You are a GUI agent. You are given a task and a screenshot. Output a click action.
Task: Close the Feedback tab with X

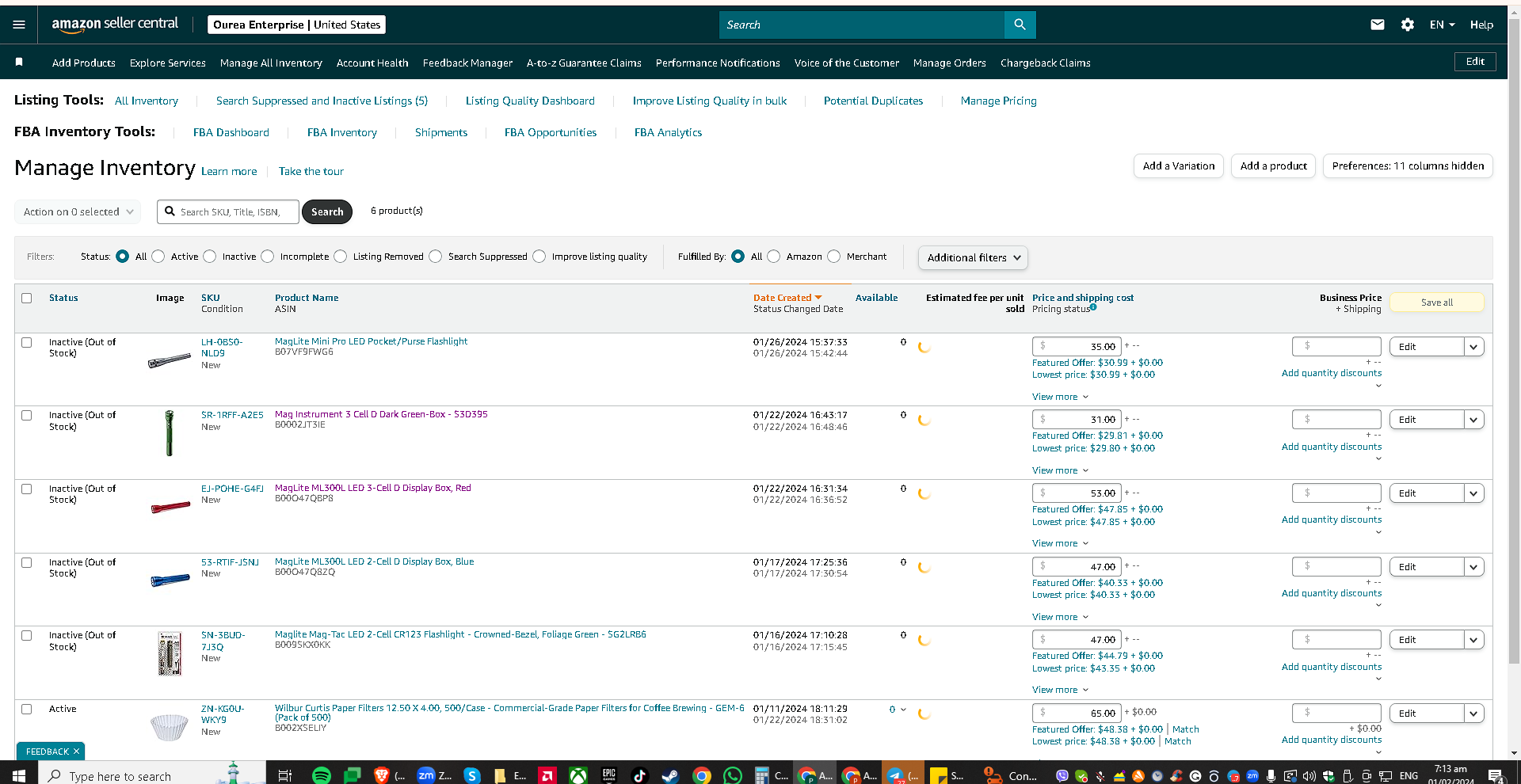(76, 752)
